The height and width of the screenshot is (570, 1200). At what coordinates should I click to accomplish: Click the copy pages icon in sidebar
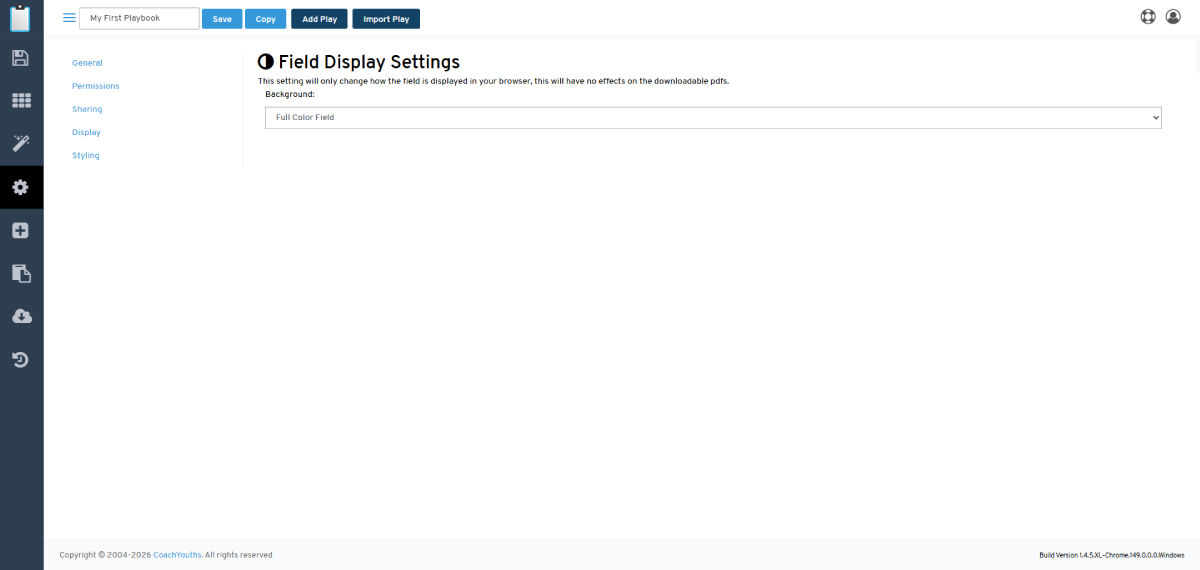tap(20, 273)
